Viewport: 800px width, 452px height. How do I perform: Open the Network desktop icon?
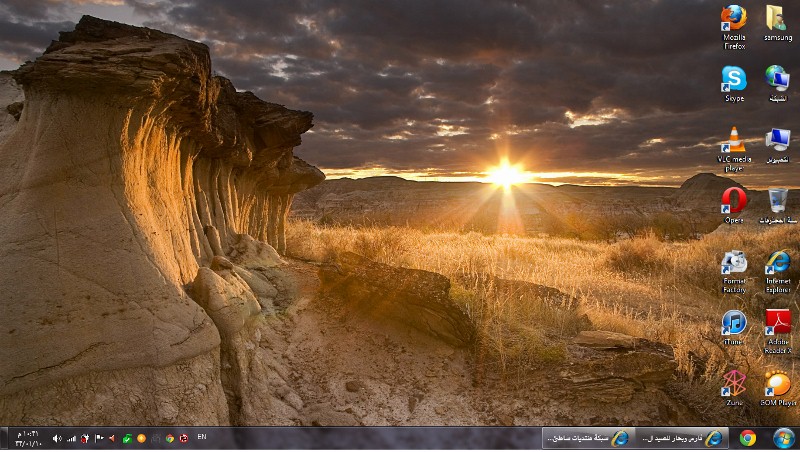coord(777,79)
